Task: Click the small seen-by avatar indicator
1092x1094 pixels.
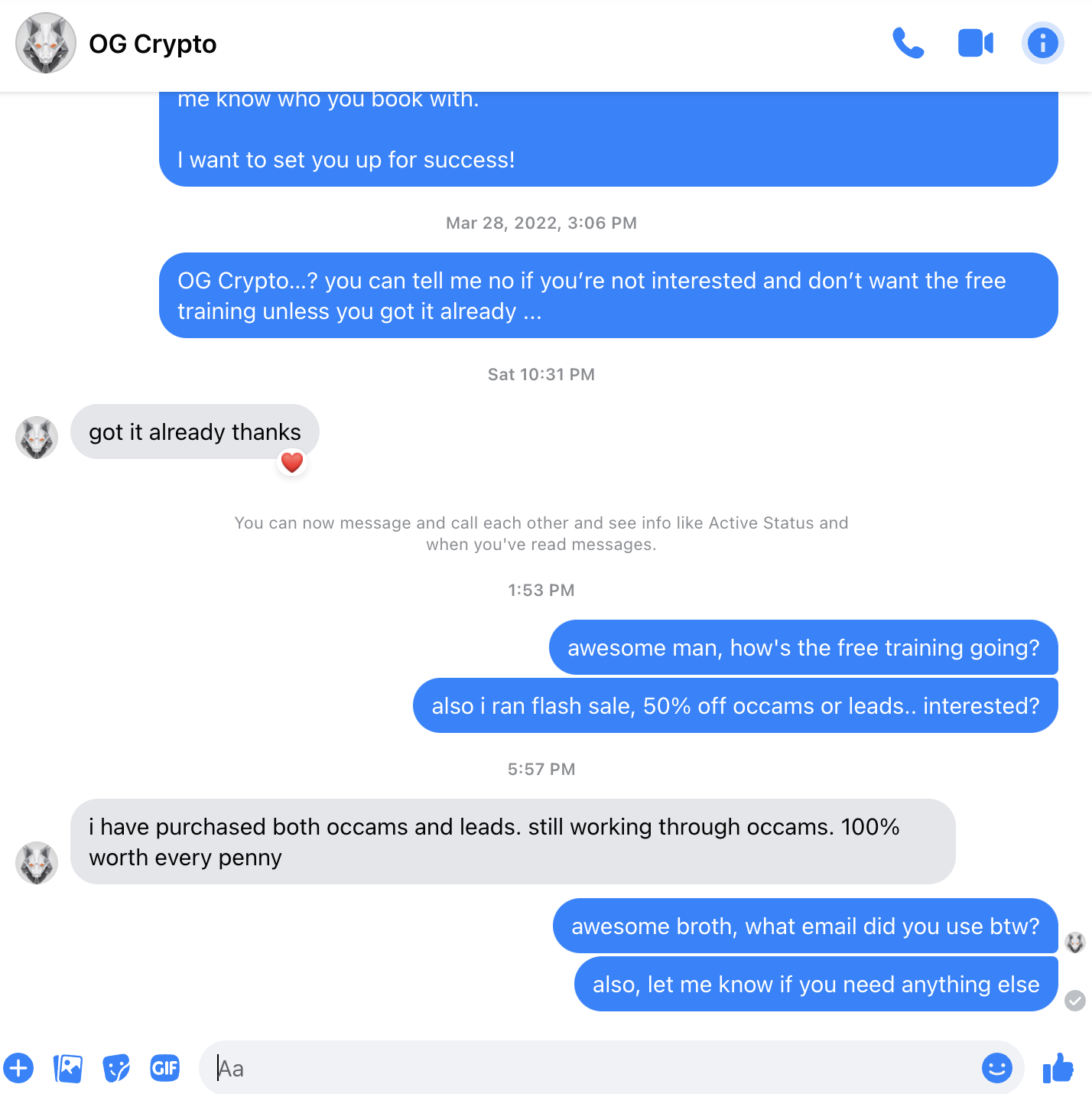Action: tap(1075, 943)
